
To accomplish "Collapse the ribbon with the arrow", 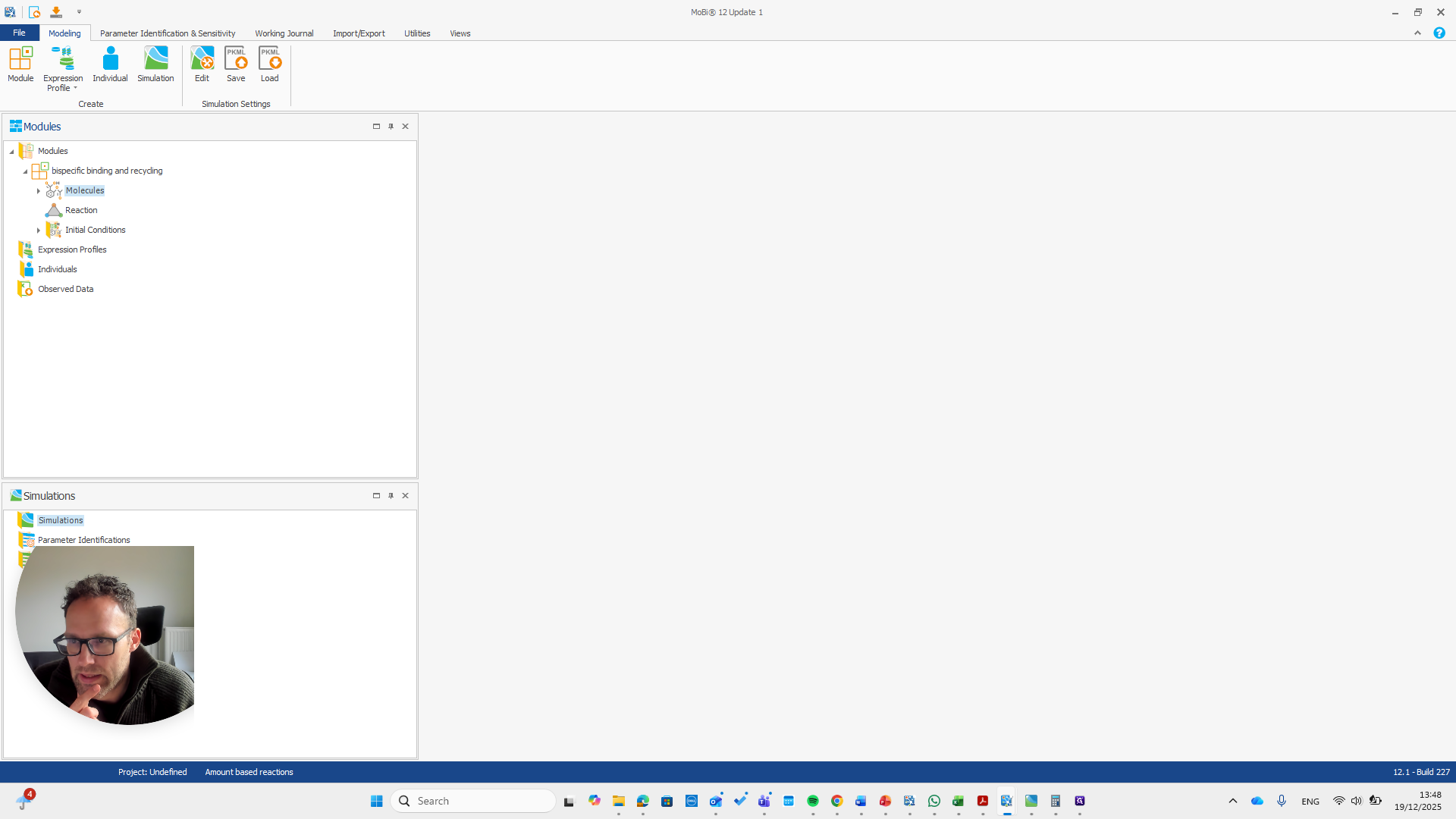I will 1417,33.
